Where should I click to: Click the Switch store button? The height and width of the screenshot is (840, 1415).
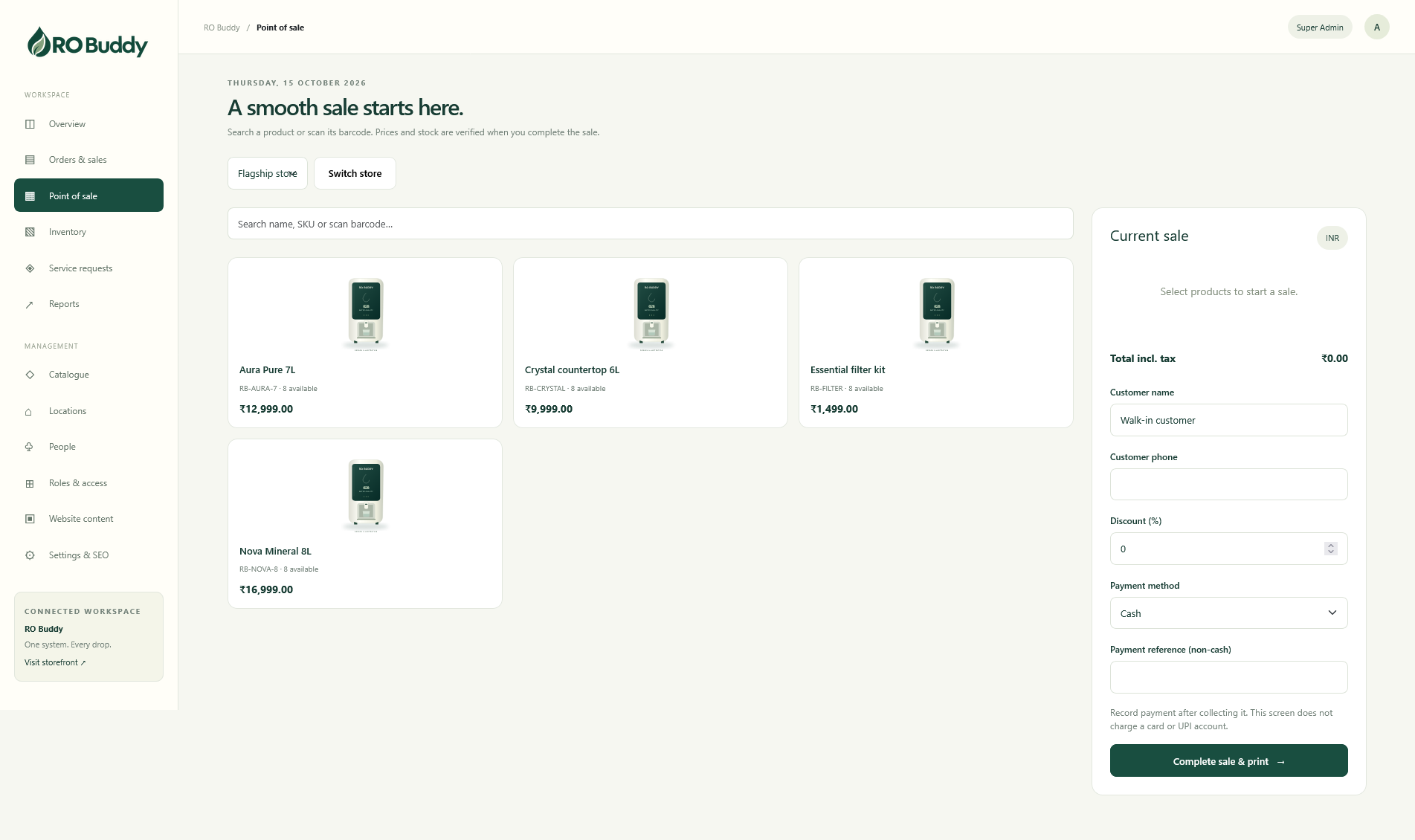point(355,173)
